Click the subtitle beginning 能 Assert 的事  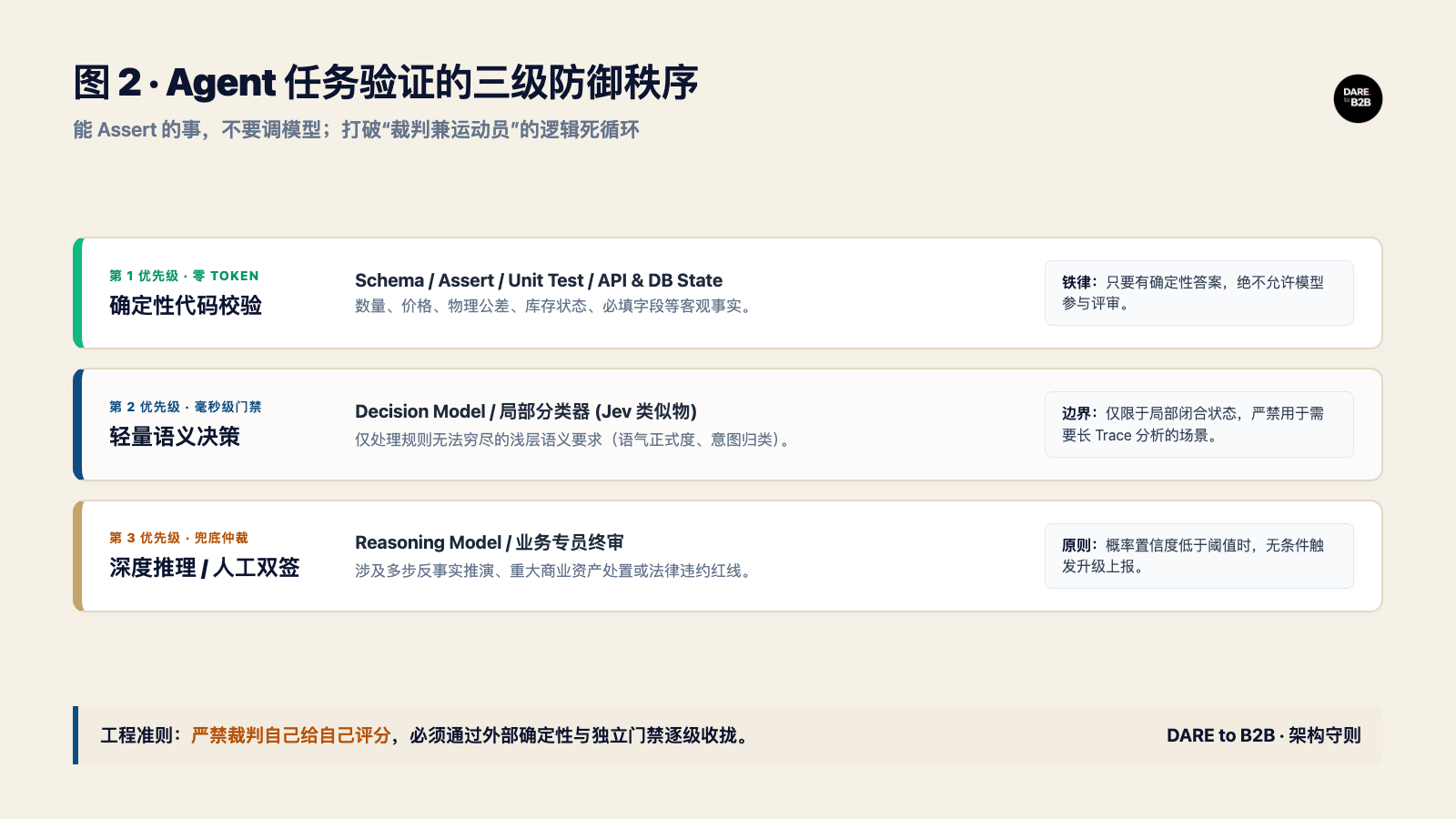(x=356, y=130)
